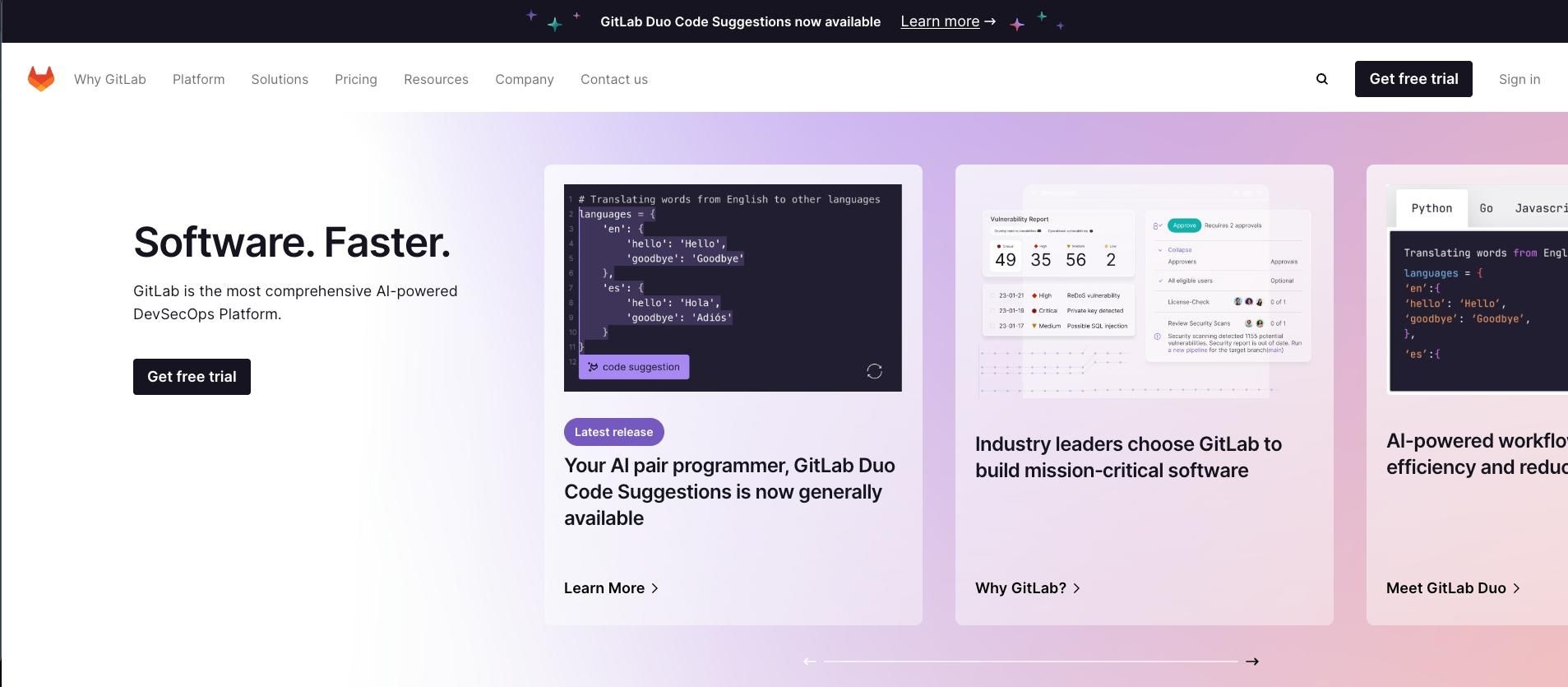Click arrow next to Learn more in banner
Image resolution: width=1568 pixels, height=687 pixels.
[990, 21]
